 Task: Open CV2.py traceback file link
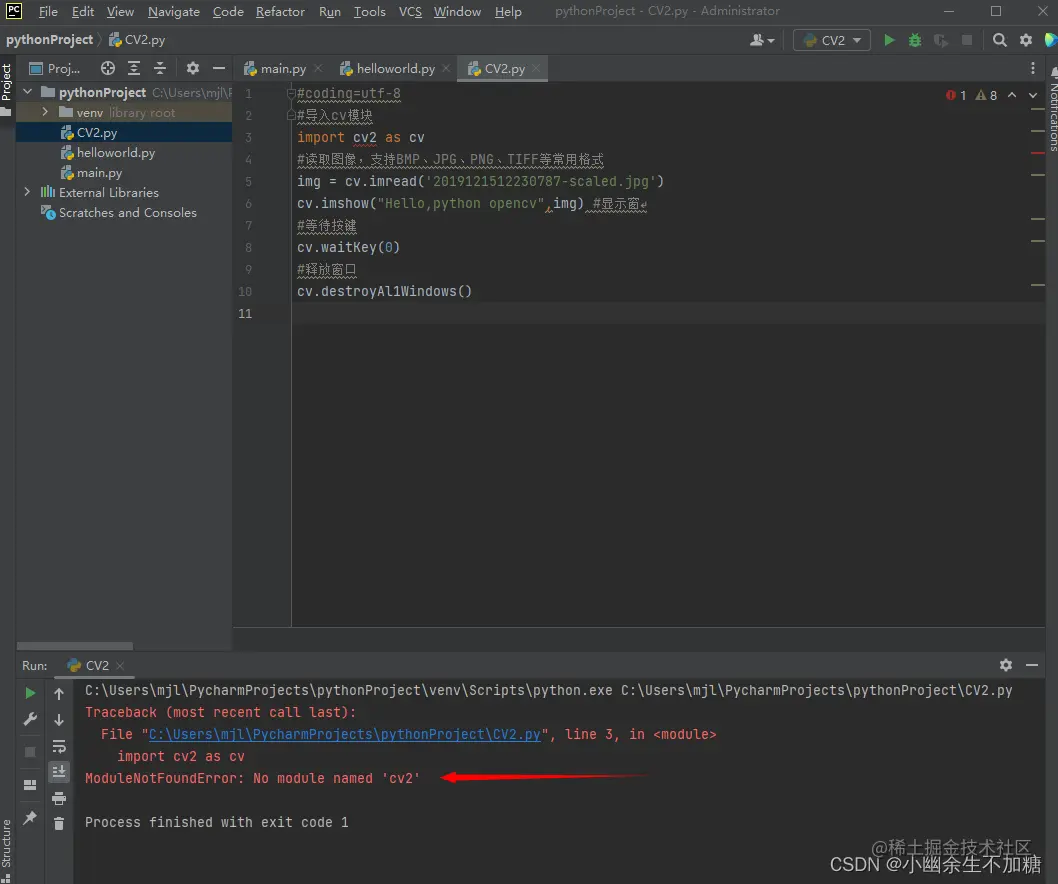[345, 734]
